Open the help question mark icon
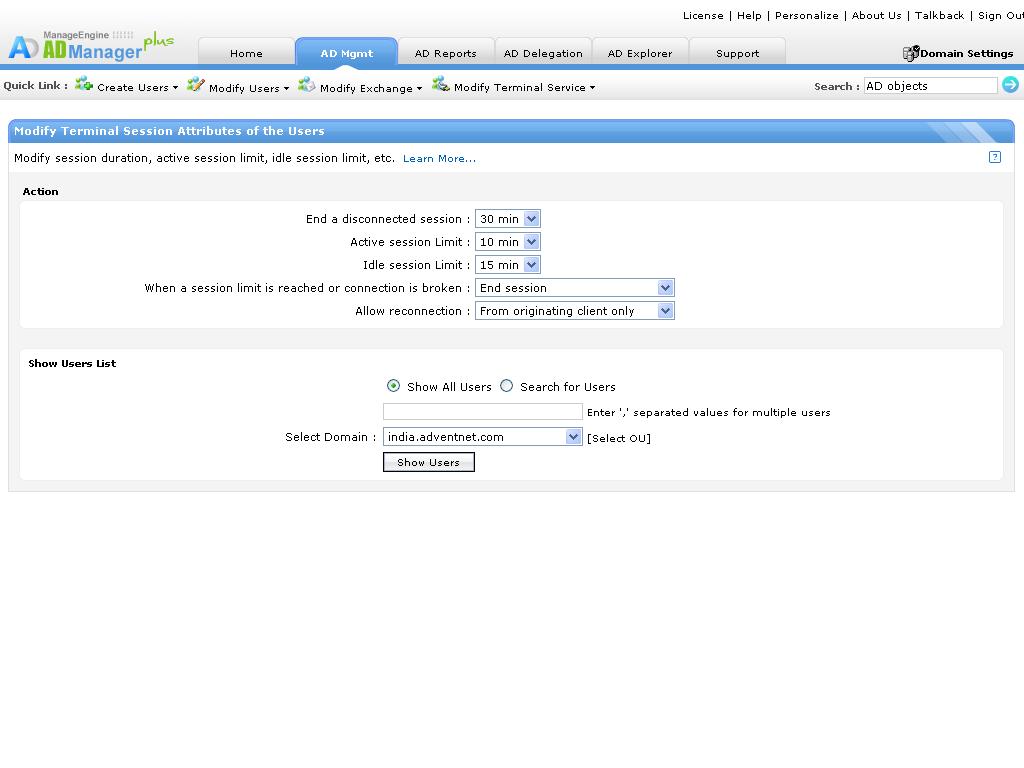 [x=994, y=157]
